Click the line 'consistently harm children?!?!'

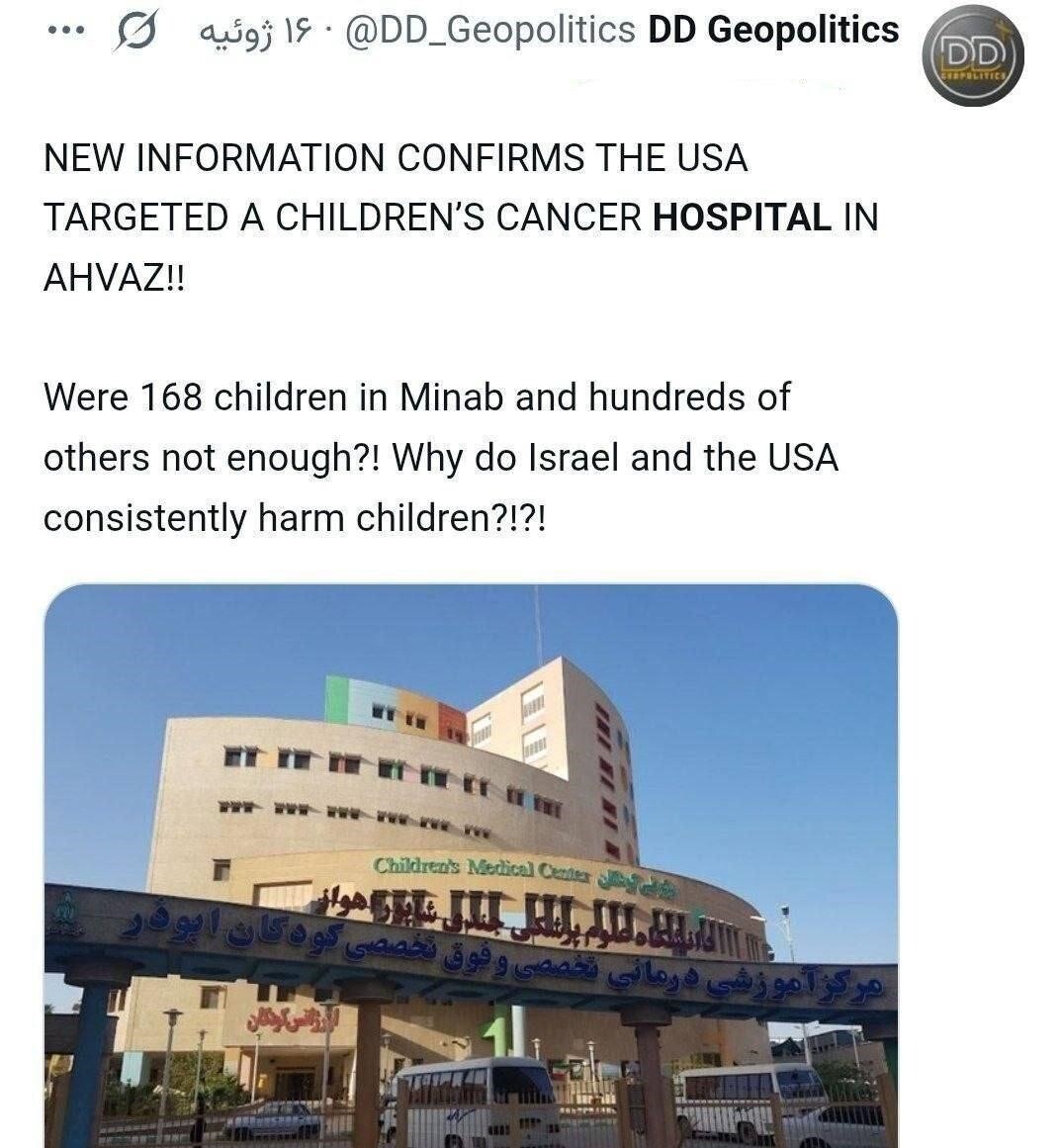(295, 518)
